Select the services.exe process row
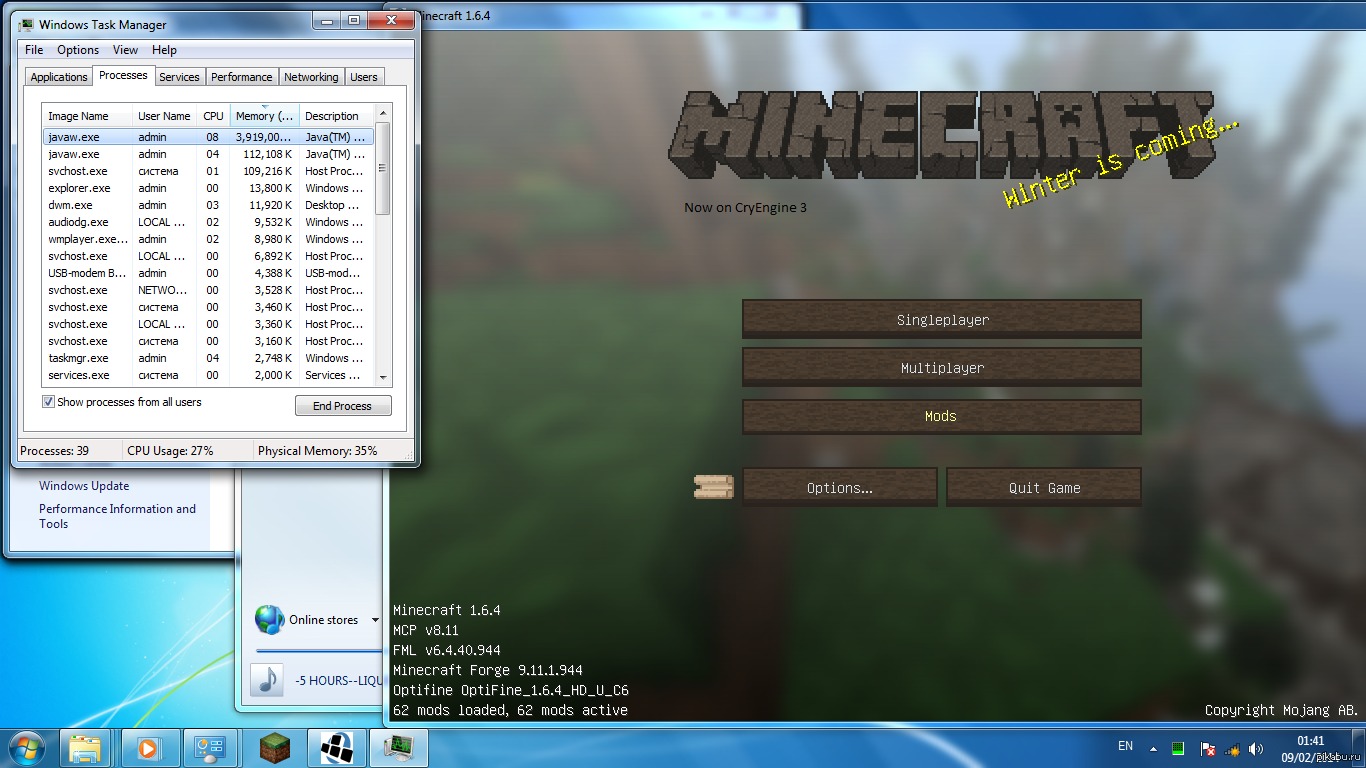Screen dimensions: 1366x768 tap(208, 375)
